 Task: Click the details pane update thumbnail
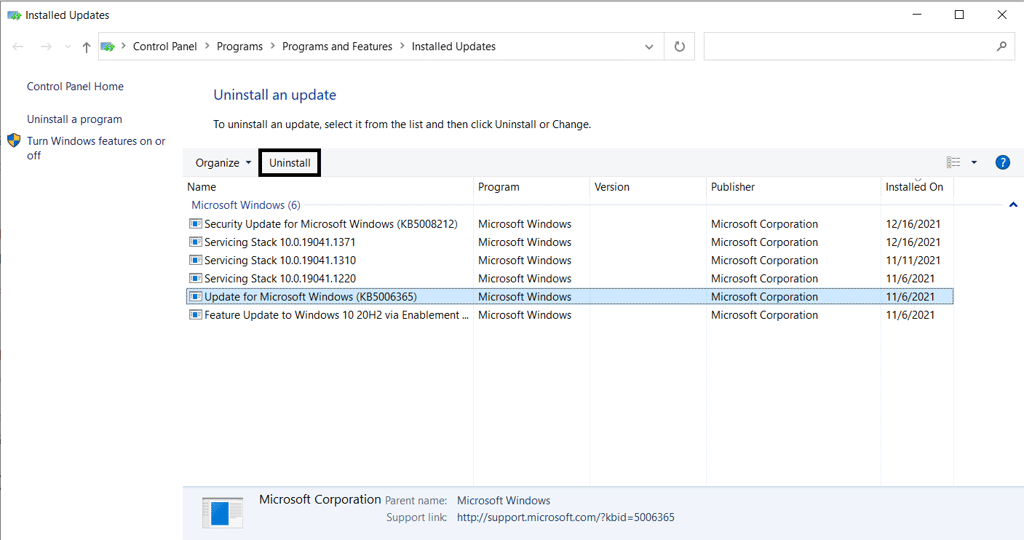(223, 513)
